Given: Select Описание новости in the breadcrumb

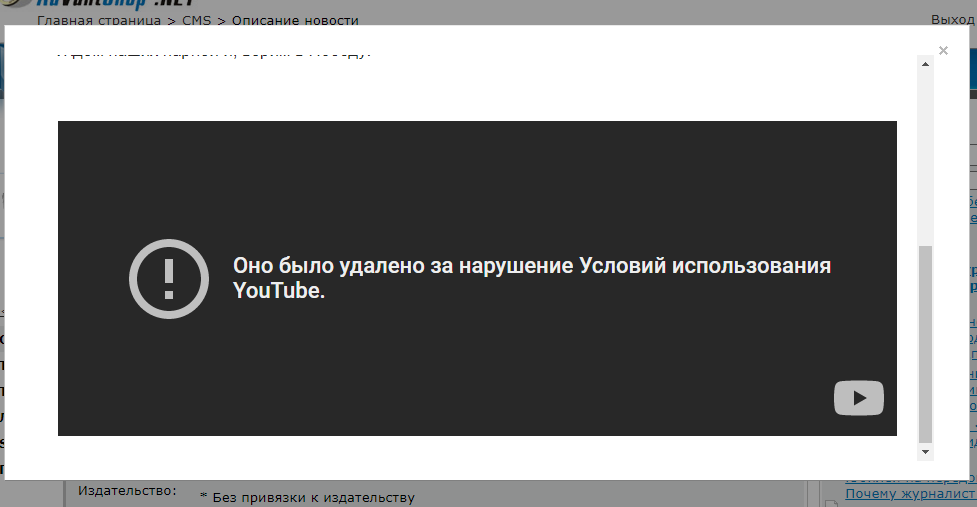Looking at the screenshot, I should [295, 20].
